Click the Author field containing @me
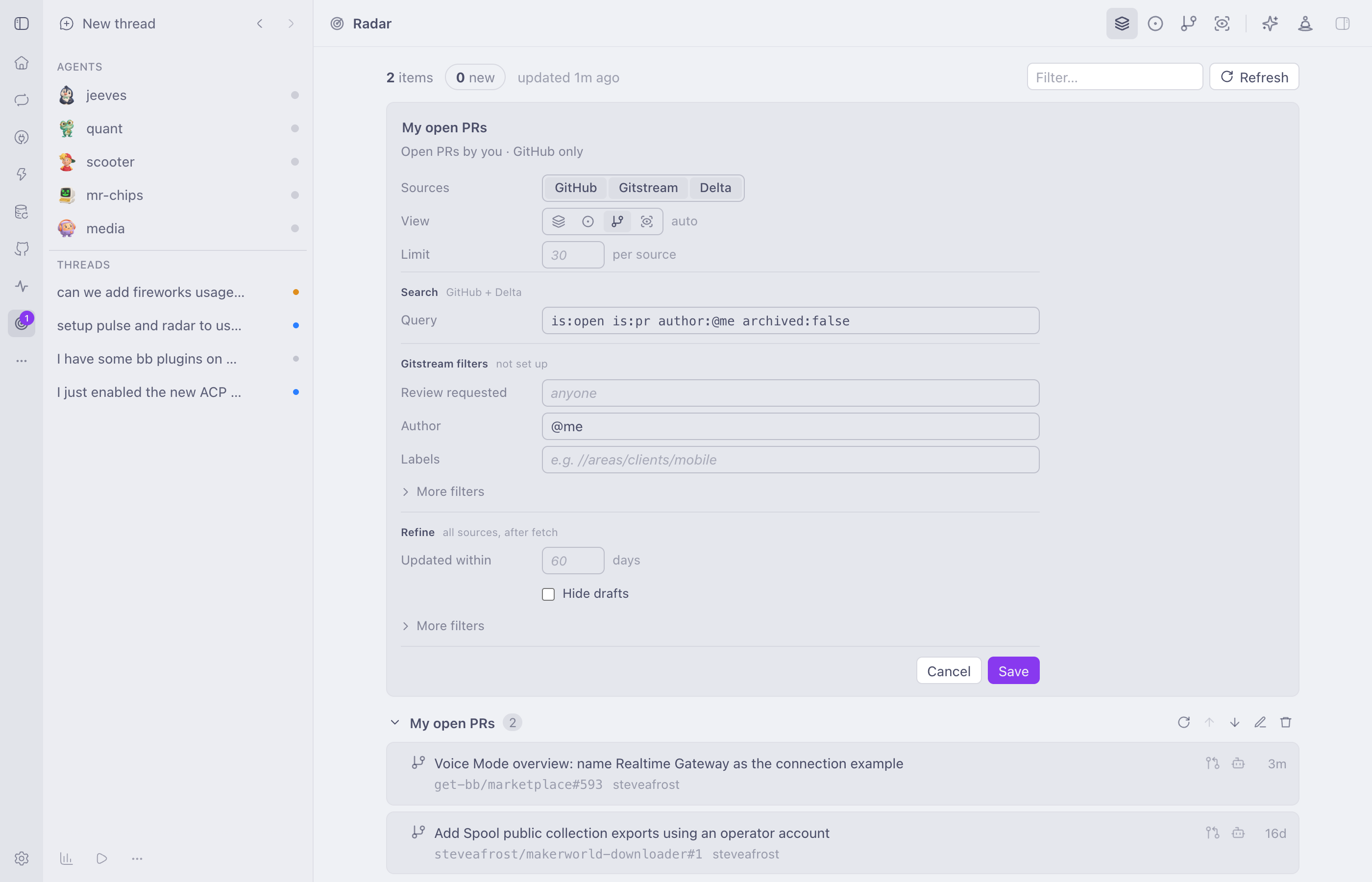Screen dimensions: 1372x882 tap(790, 427)
